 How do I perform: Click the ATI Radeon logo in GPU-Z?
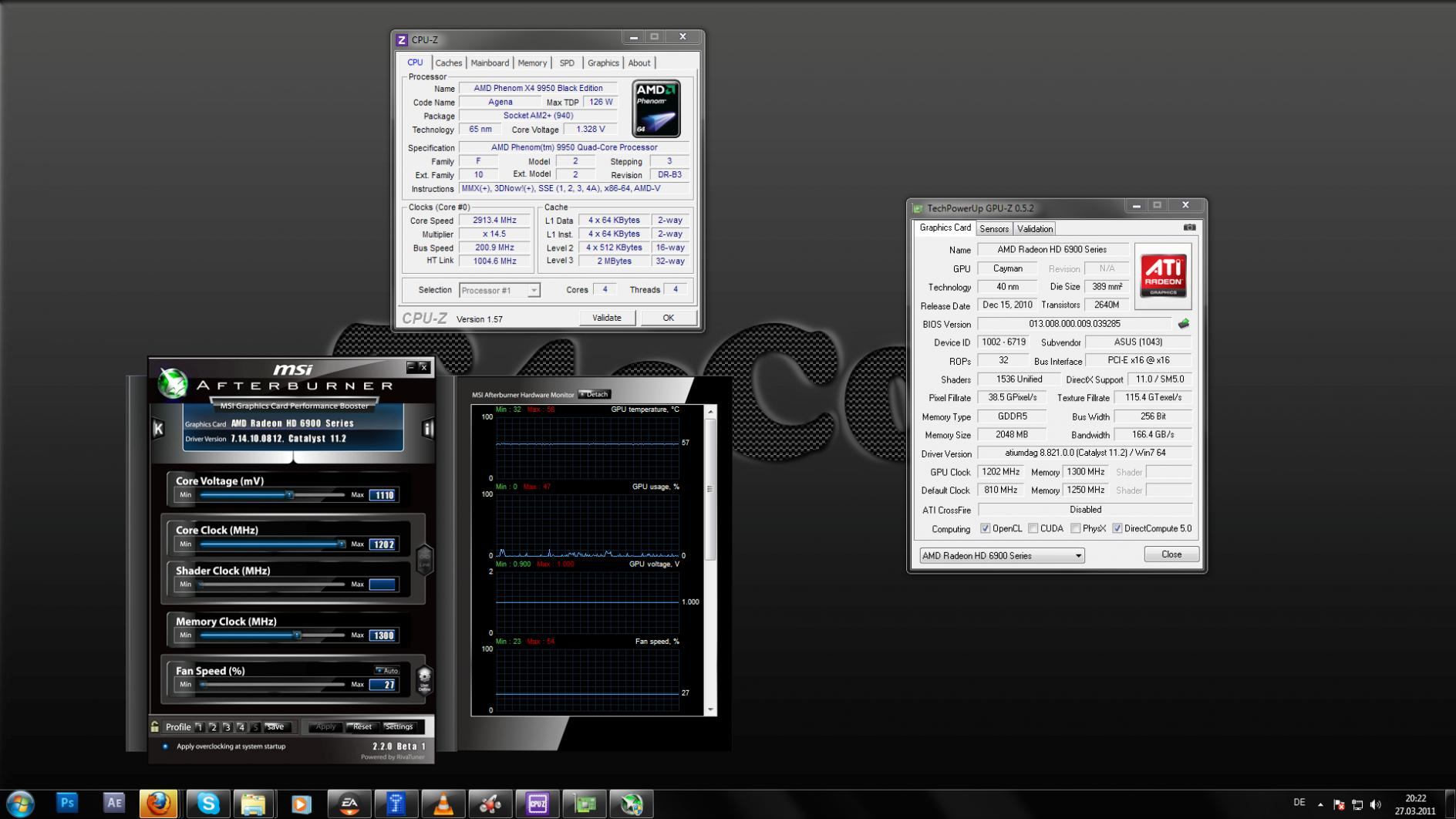coord(1163,276)
